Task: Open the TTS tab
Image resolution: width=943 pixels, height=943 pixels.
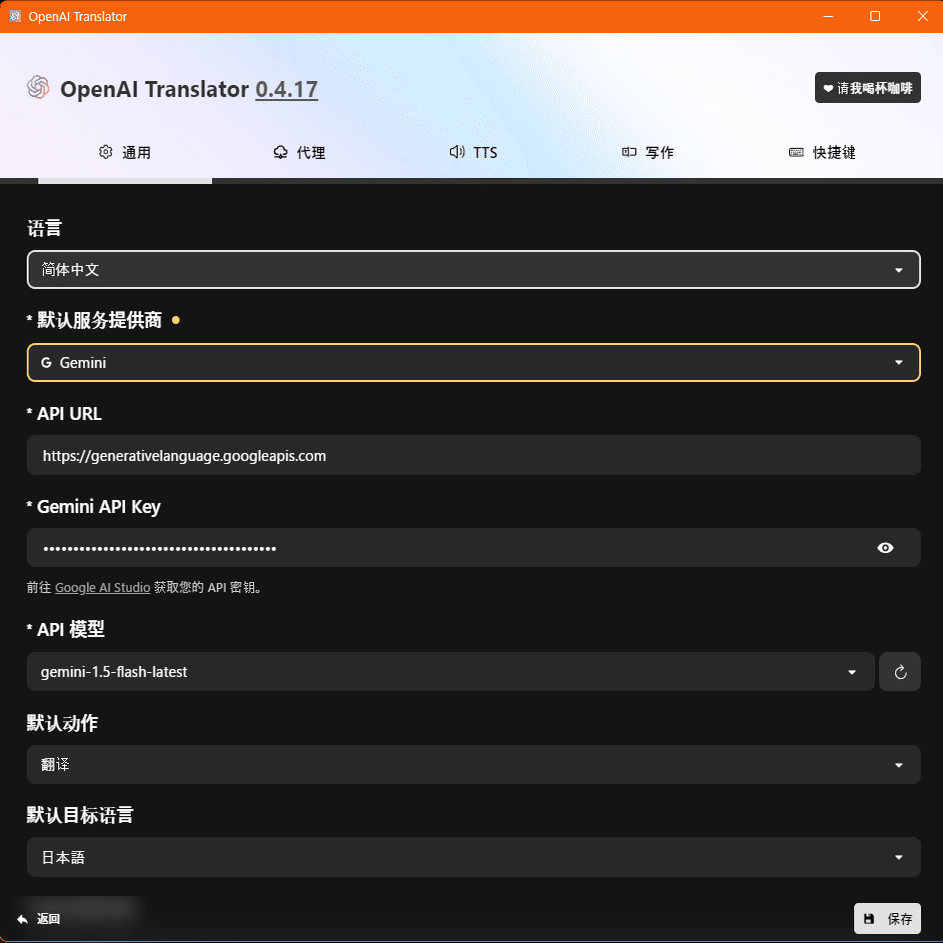Action: coord(473,152)
